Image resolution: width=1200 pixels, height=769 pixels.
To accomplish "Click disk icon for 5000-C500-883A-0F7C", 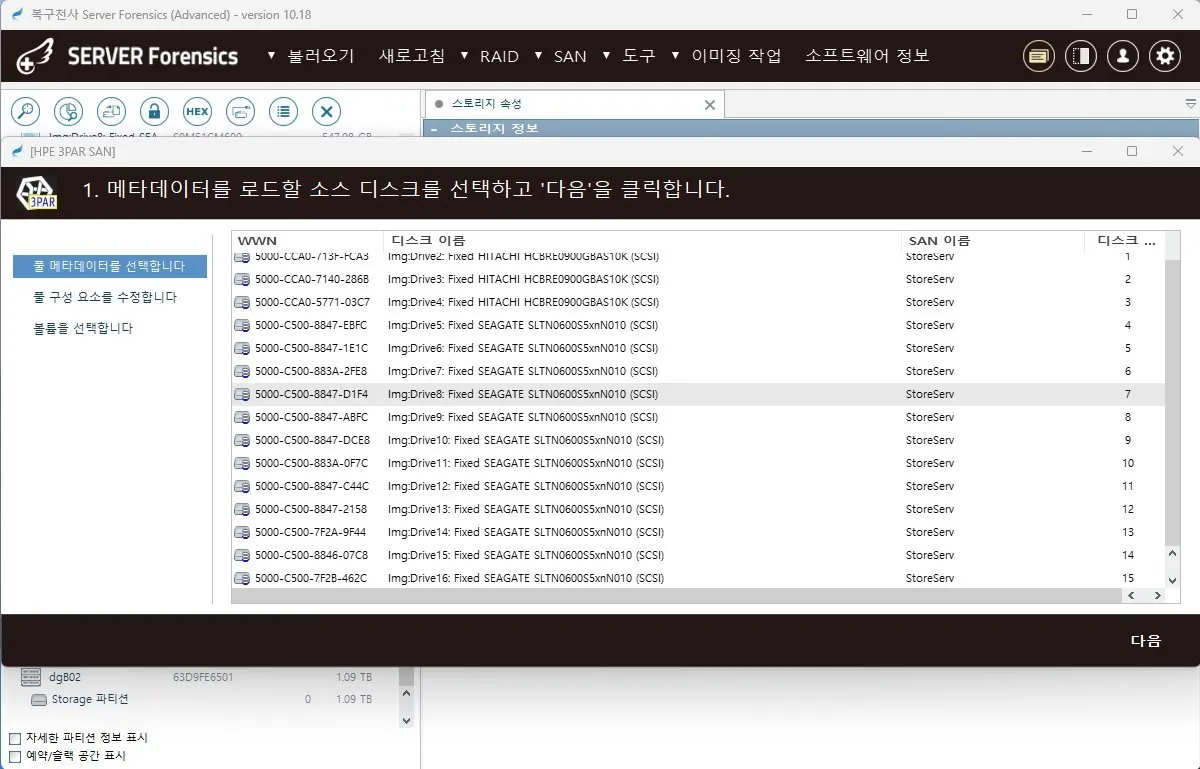I will pos(242,463).
